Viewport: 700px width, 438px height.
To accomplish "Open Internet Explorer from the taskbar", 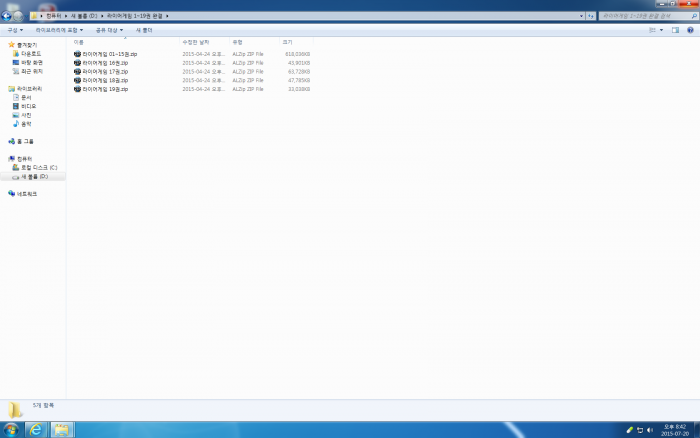I will (36, 429).
